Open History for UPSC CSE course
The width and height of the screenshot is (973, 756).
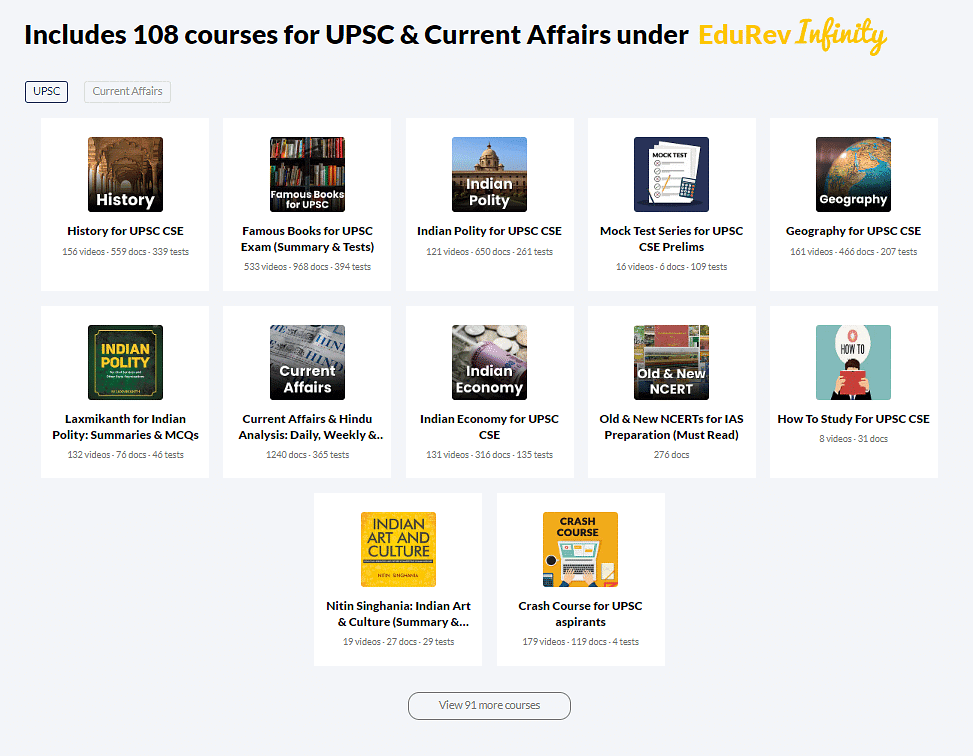pyautogui.click(x=124, y=230)
